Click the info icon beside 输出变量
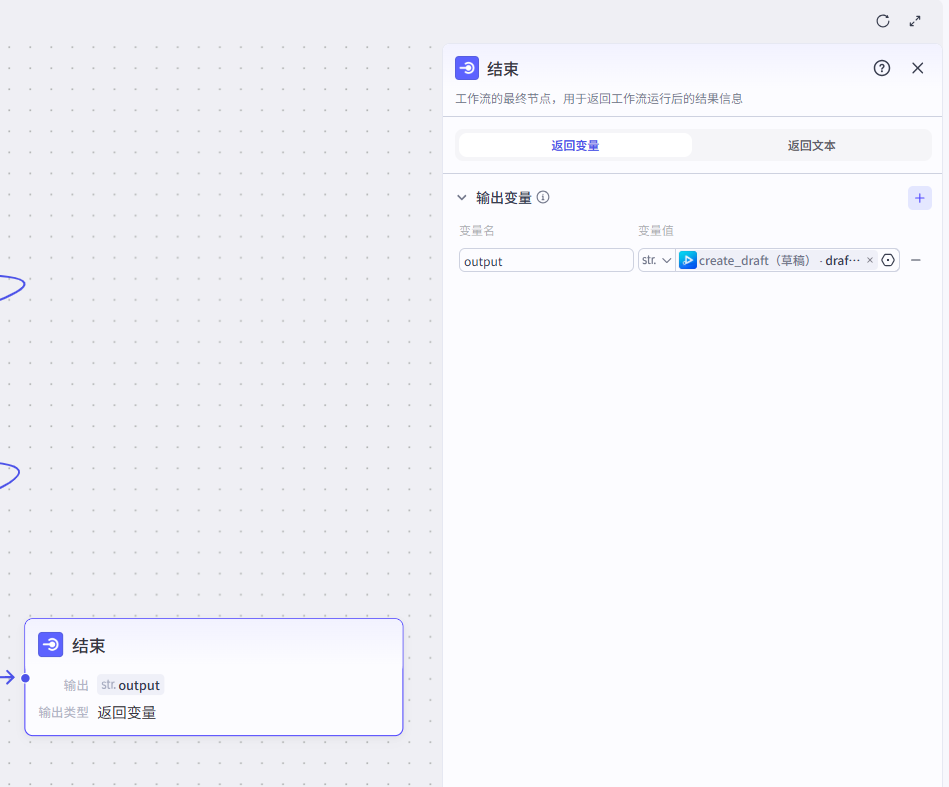949x787 pixels. [x=543, y=197]
